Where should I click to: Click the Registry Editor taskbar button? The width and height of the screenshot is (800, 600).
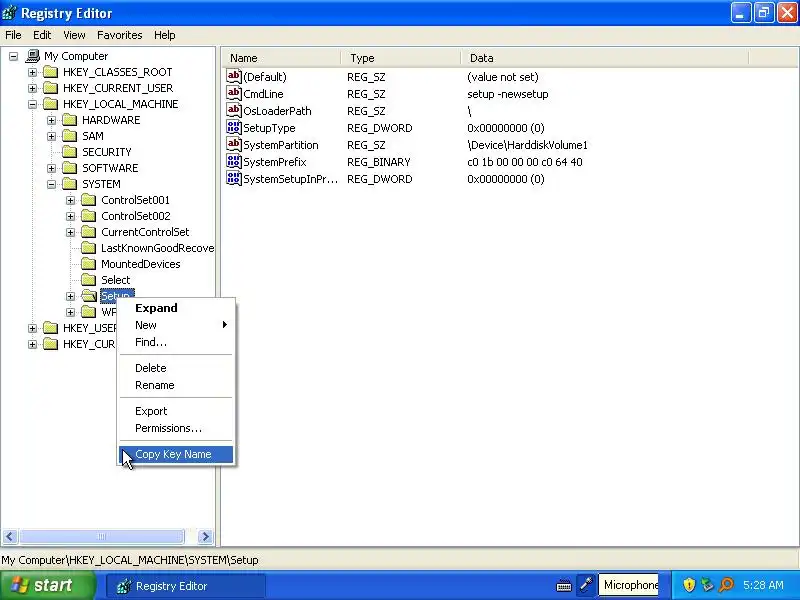(x=186, y=586)
